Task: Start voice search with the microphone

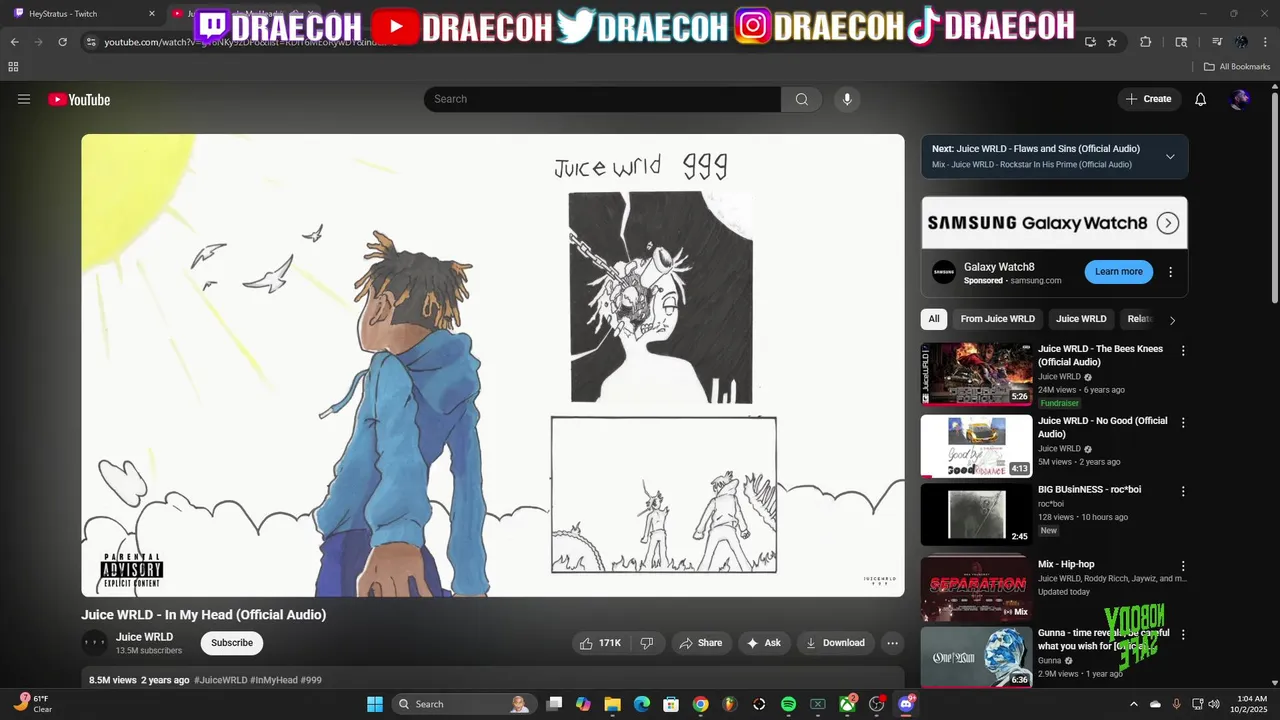Action: tap(847, 99)
